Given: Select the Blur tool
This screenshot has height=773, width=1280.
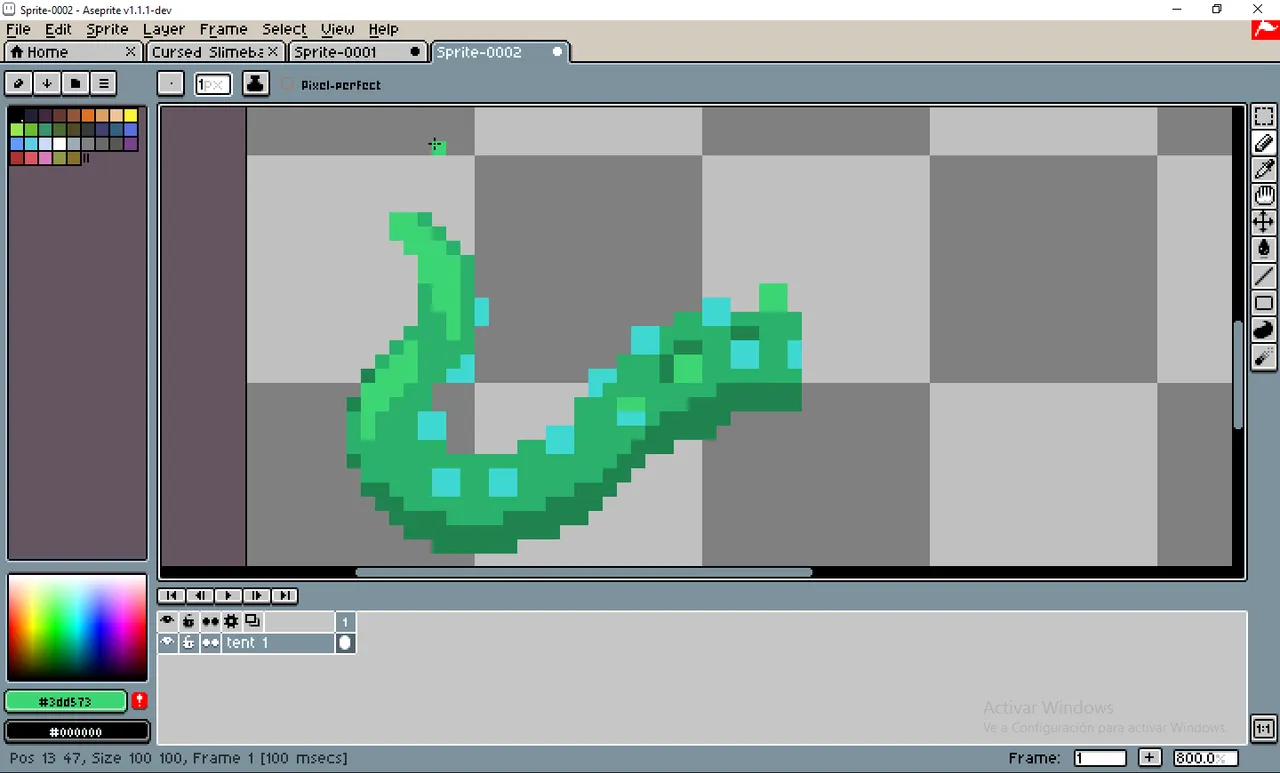Looking at the screenshot, I should click(x=1264, y=357).
